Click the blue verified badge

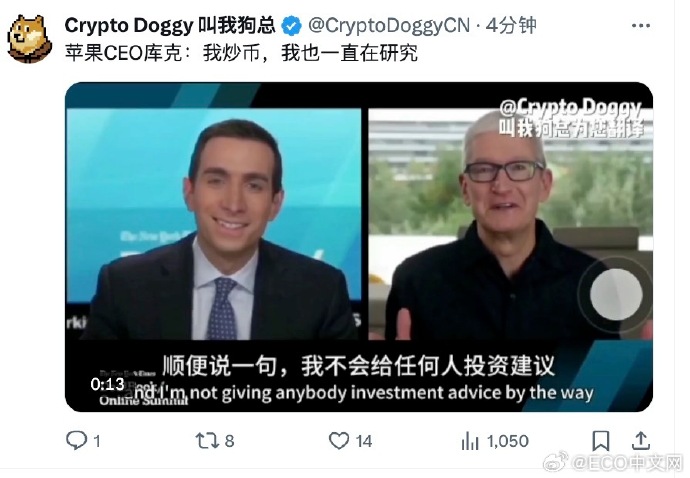point(291,26)
